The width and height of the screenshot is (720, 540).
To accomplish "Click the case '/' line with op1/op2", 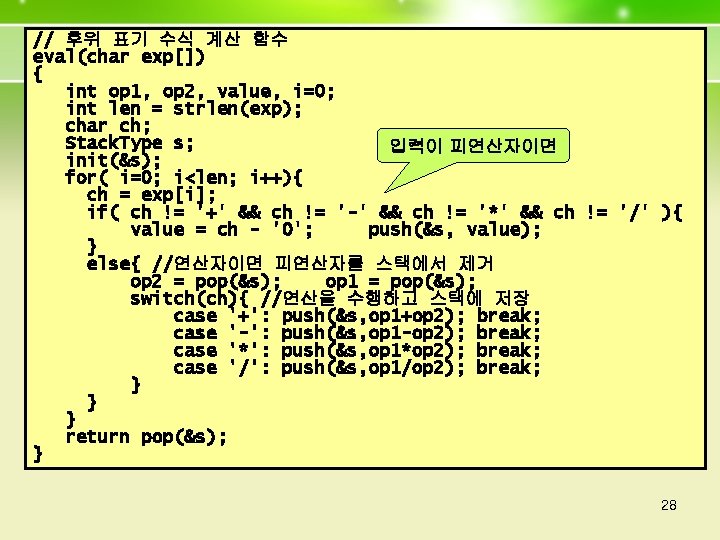I will pos(357,368).
